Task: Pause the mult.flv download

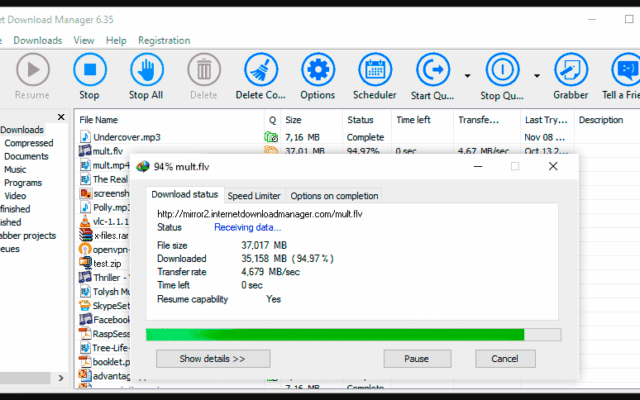Action: point(417,359)
